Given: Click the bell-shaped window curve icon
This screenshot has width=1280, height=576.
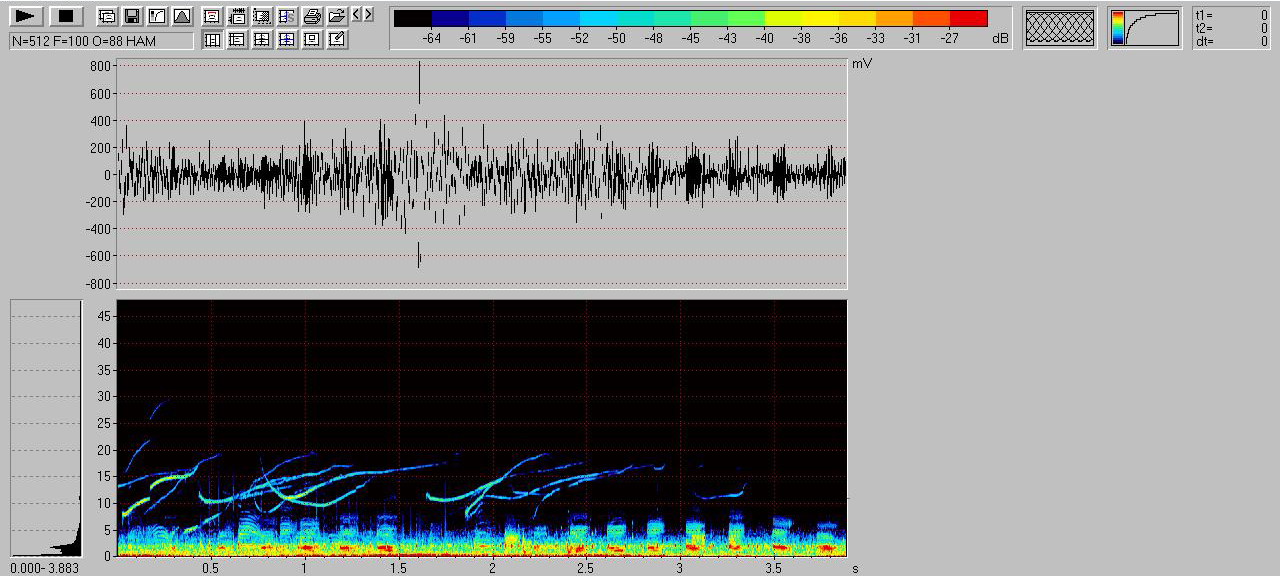Looking at the screenshot, I should coord(181,16).
